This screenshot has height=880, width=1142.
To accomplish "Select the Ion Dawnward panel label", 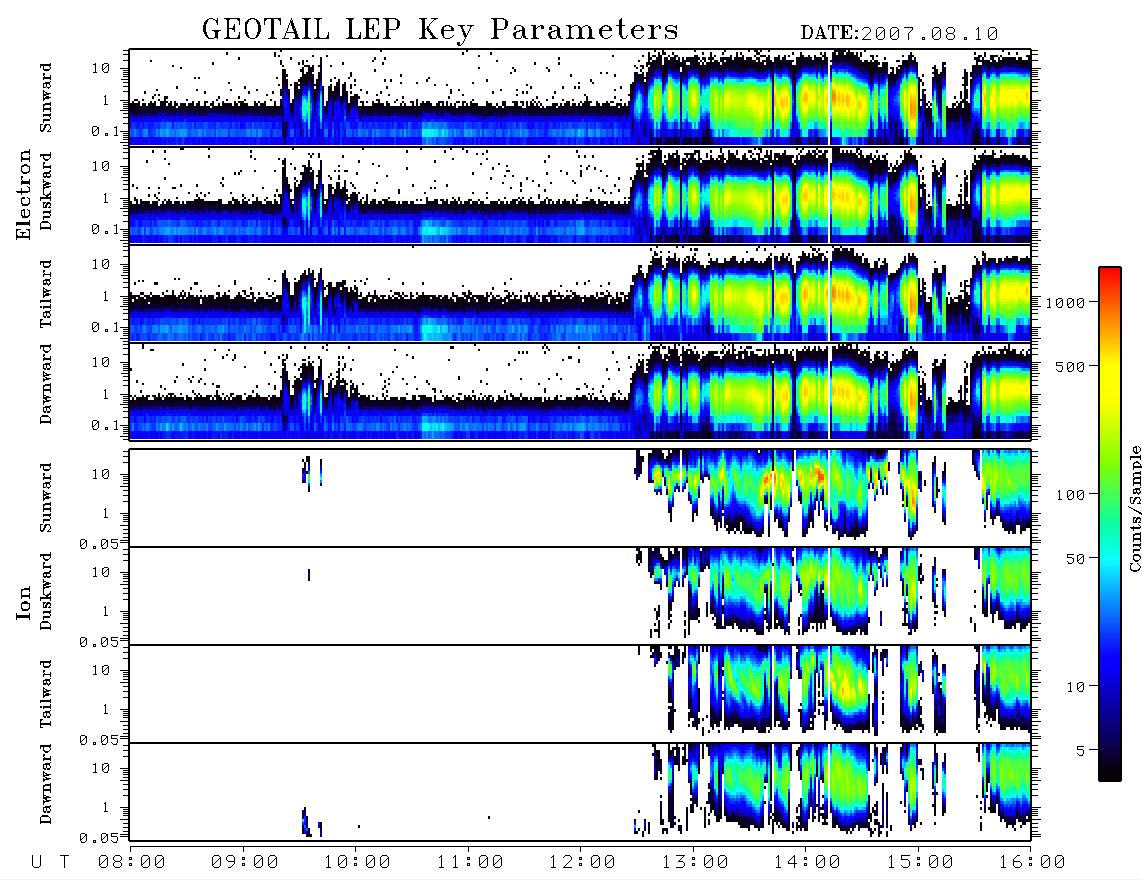I will click(x=46, y=784).
